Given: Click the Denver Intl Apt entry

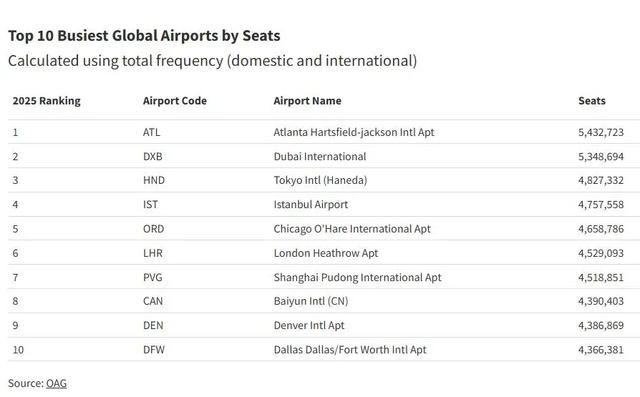Looking at the screenshot, I should pyautogui.click(x=309, y=325).
